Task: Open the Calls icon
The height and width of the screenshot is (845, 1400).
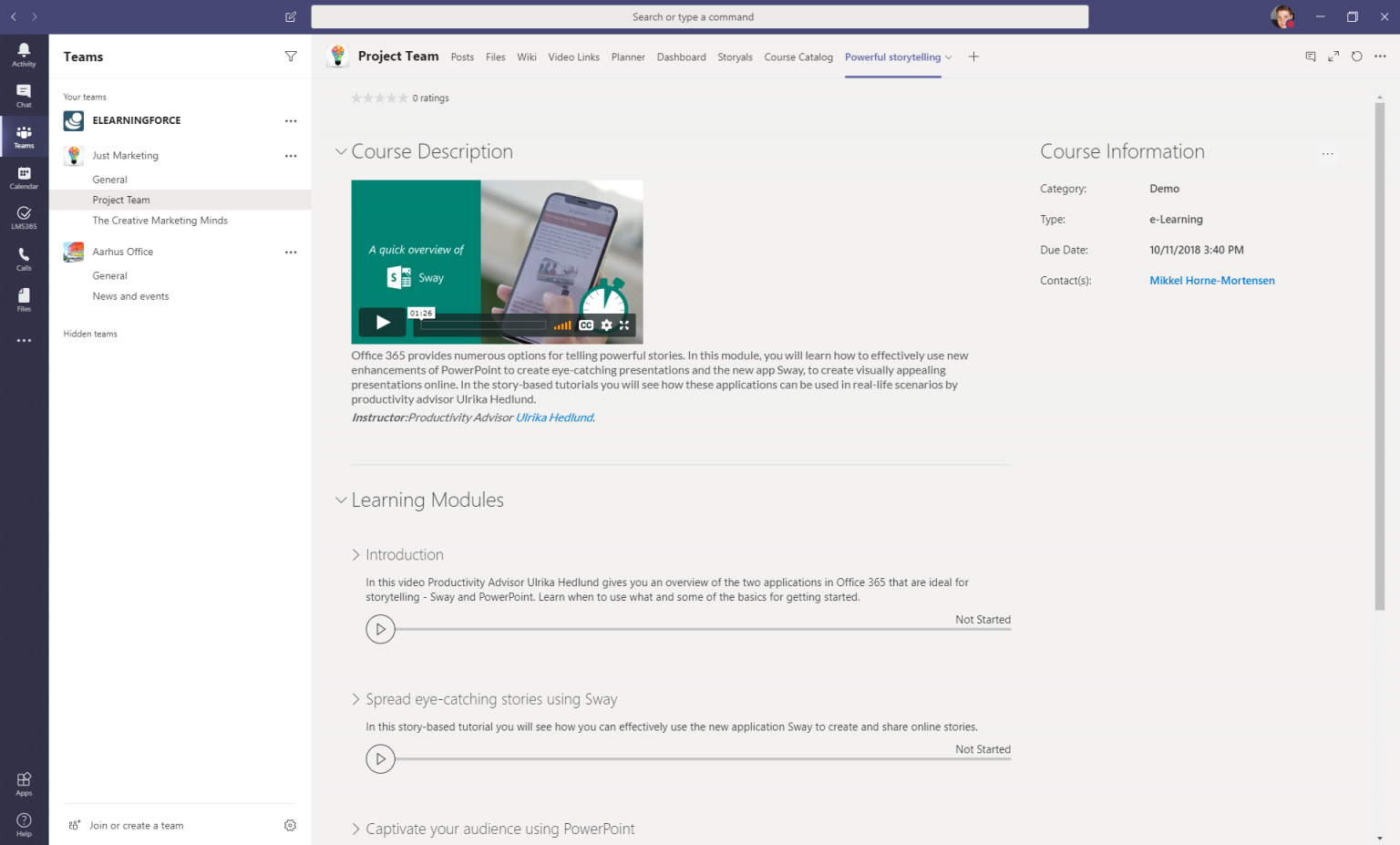Action: coord(24,259)
